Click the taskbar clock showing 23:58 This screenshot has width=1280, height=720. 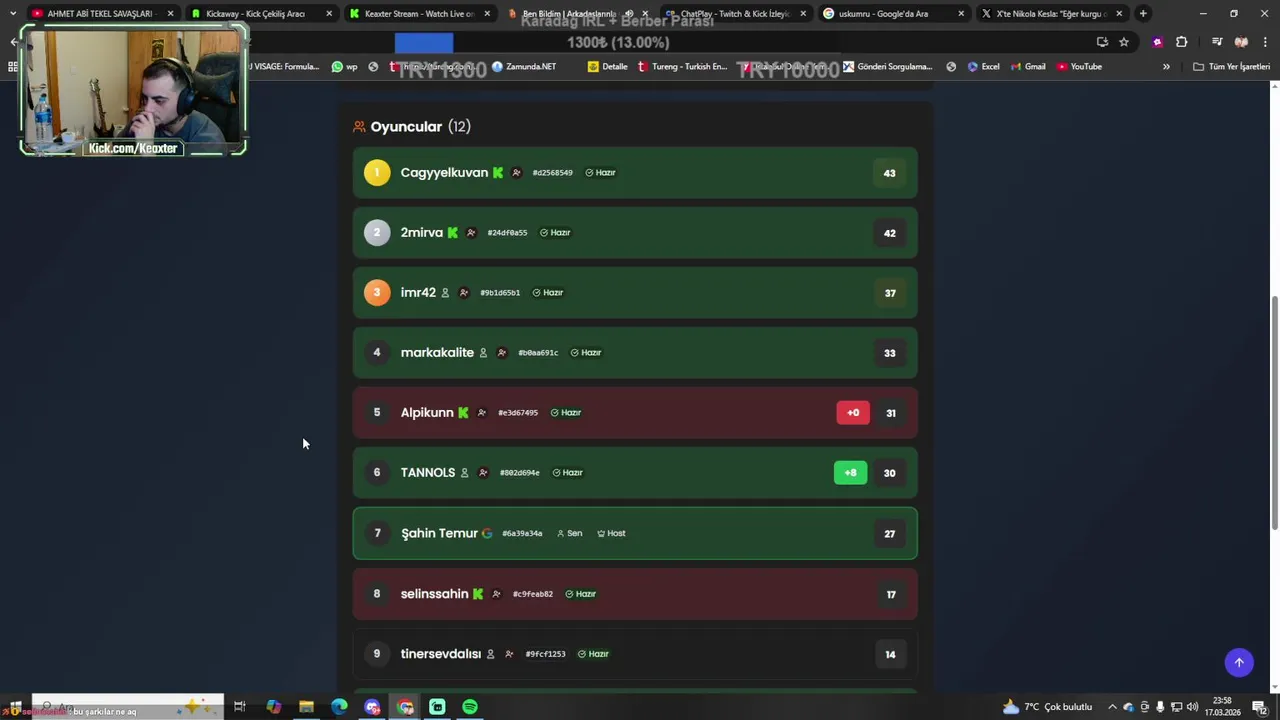(1222, 707)
